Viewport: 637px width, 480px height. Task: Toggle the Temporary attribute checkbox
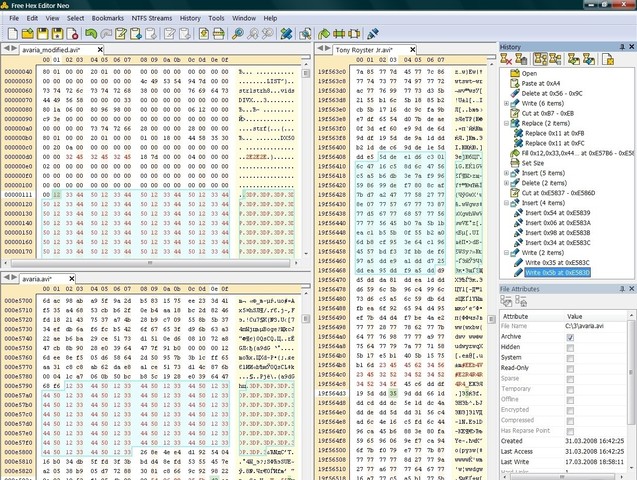click(x=570, y=389)
